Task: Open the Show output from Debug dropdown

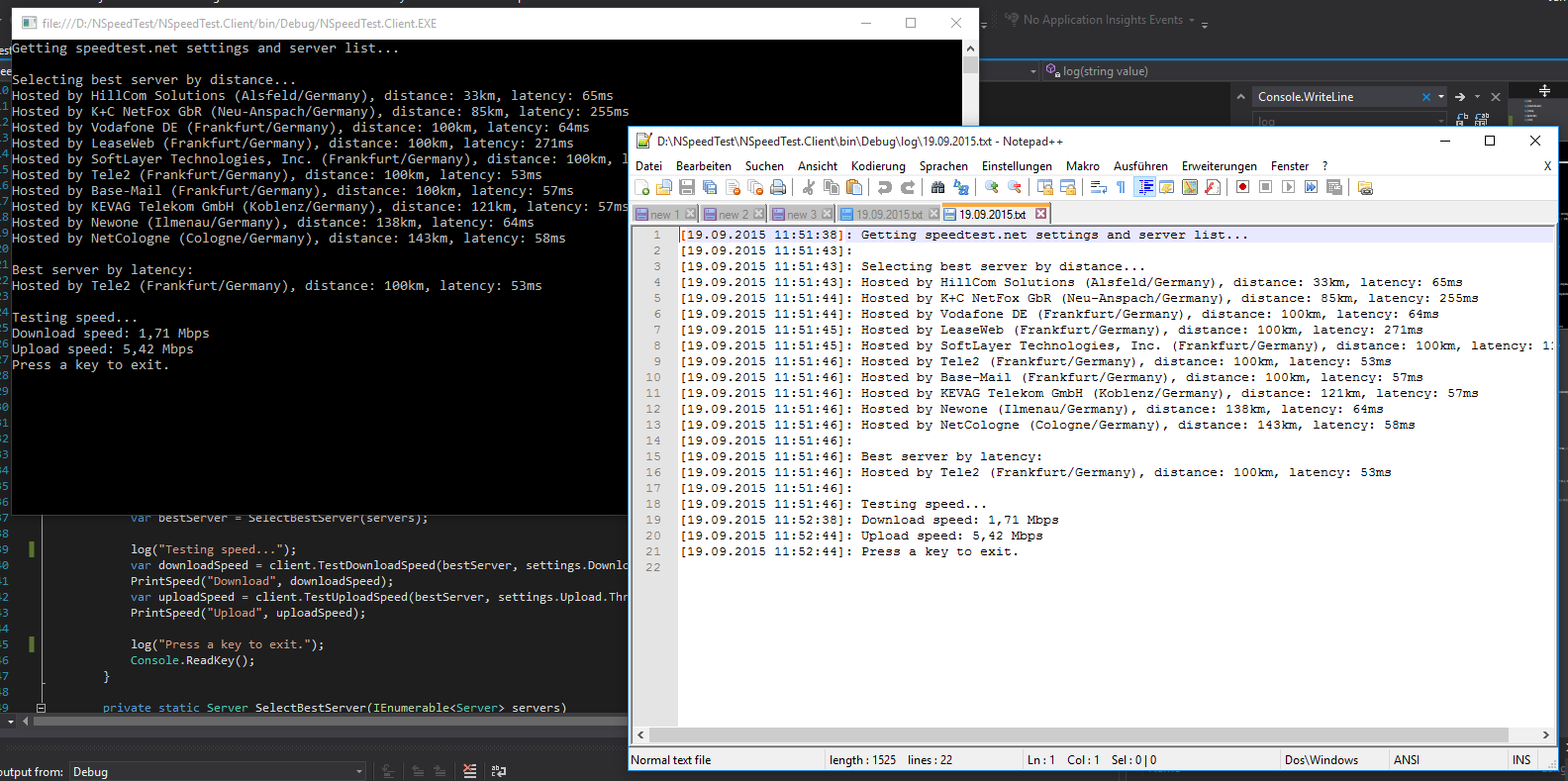Action: pyautogui.click(x=218, y=771)
